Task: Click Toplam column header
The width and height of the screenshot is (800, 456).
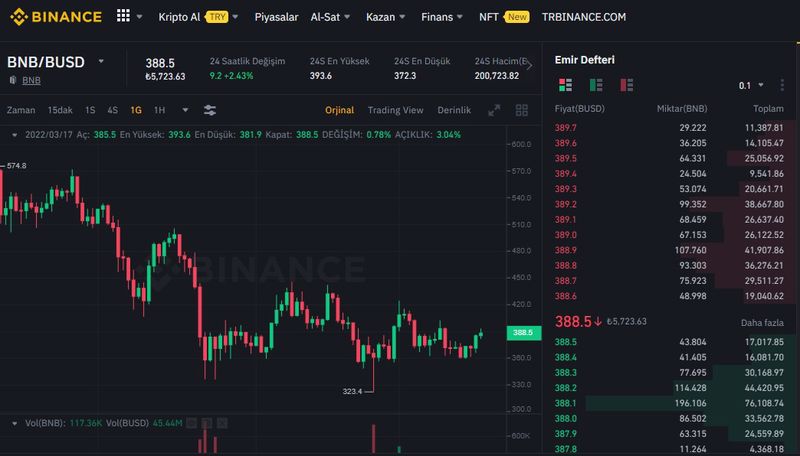Action: pos(768,109)
